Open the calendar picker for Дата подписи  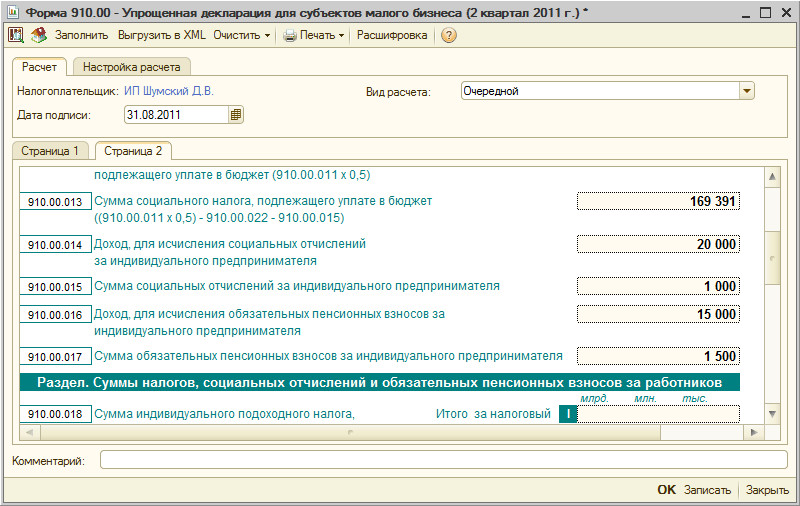pyautogui.click(x=236, y=115)
